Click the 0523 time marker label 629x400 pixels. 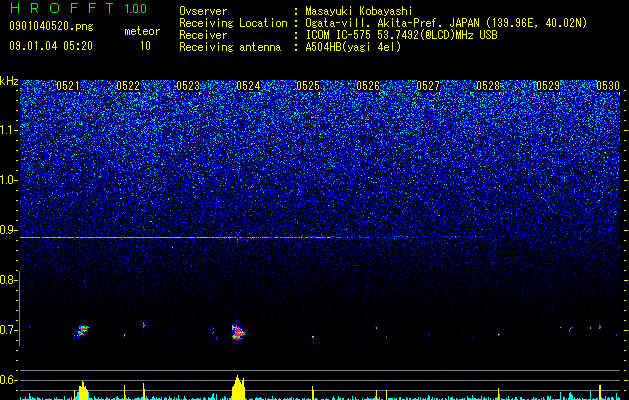click(188, 86)
